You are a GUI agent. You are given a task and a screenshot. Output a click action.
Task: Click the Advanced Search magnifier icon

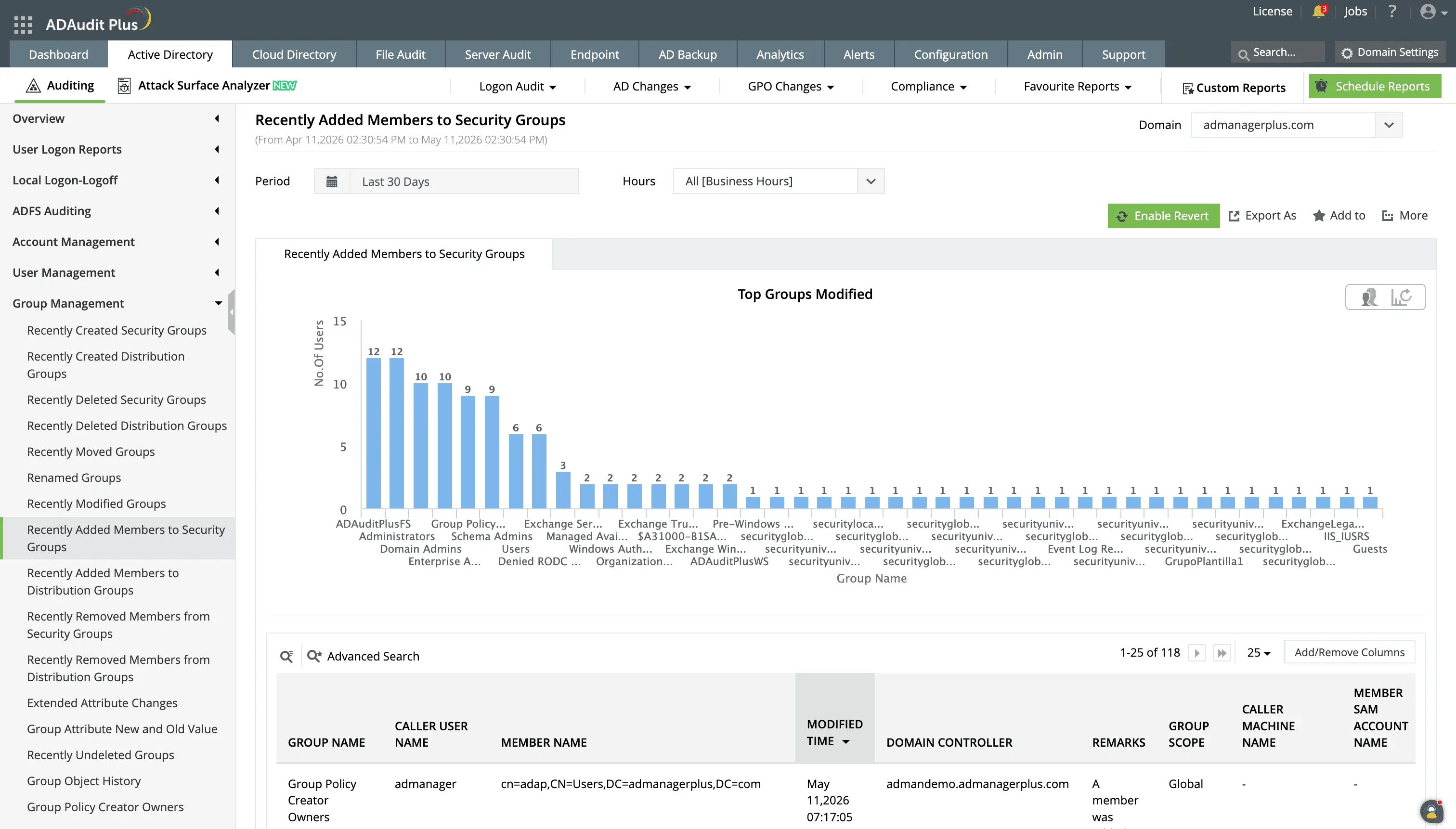tap(314, 656)
